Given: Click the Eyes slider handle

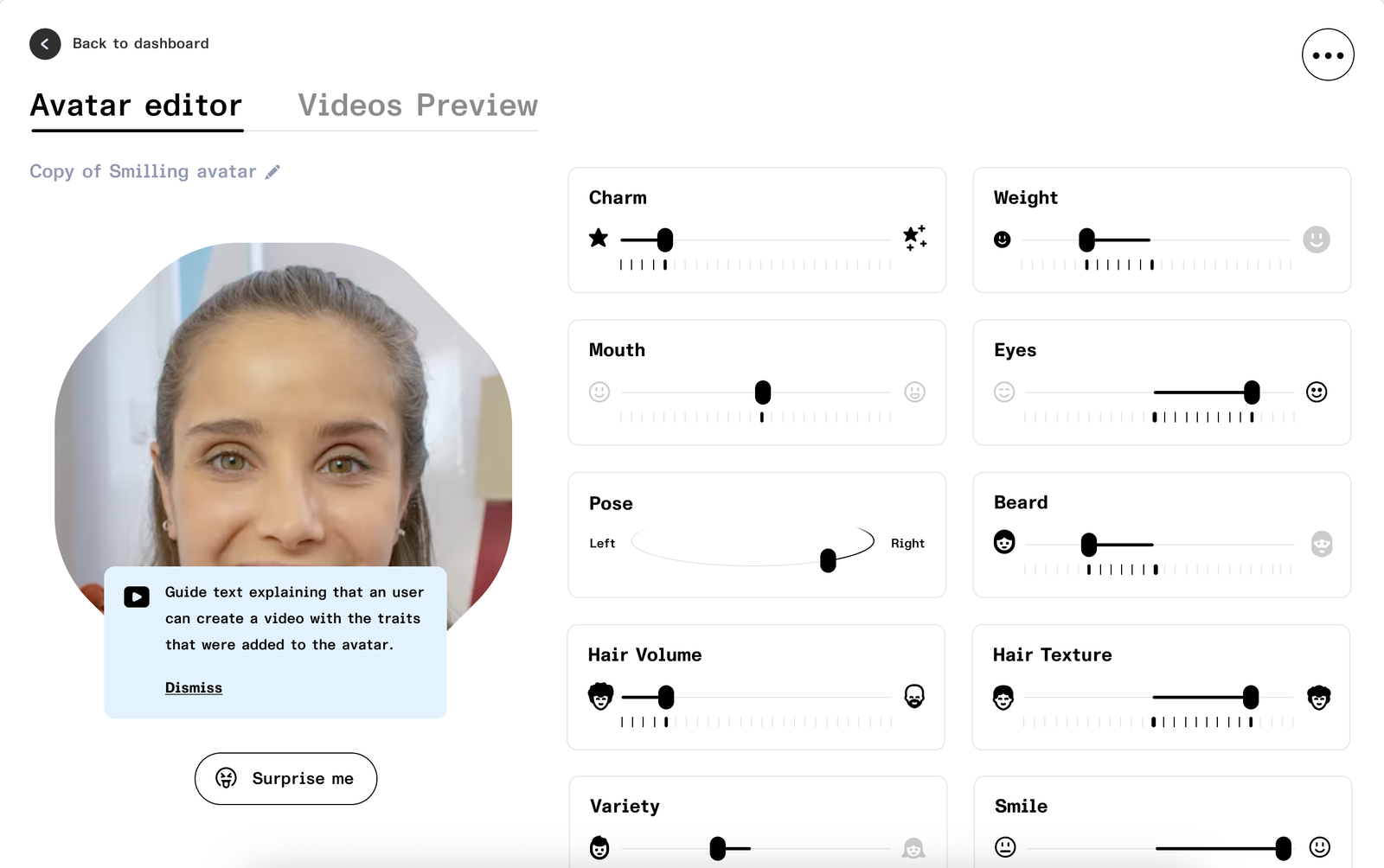Looking at the screenshot, I should tap(1252, 393).
